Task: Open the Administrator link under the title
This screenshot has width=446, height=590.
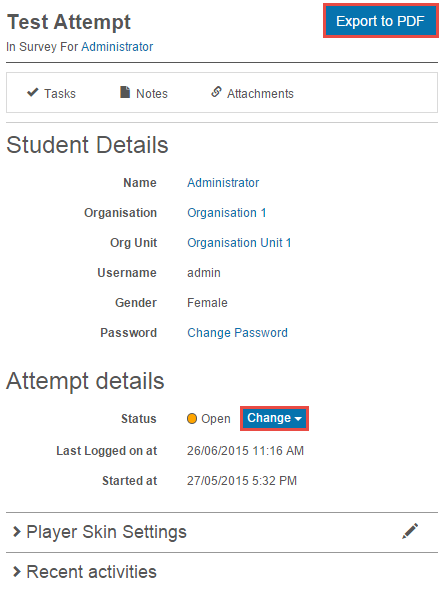Action: [117, 47]
